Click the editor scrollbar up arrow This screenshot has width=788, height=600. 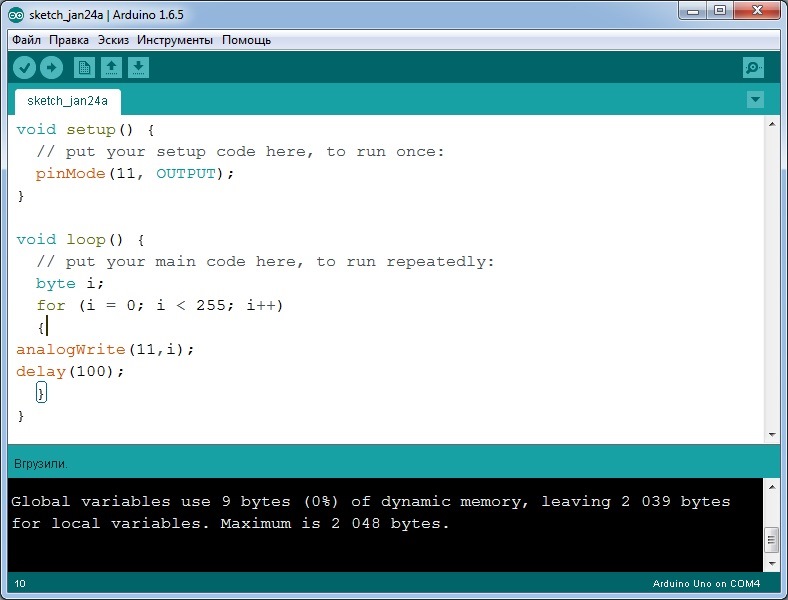point(772,124)
